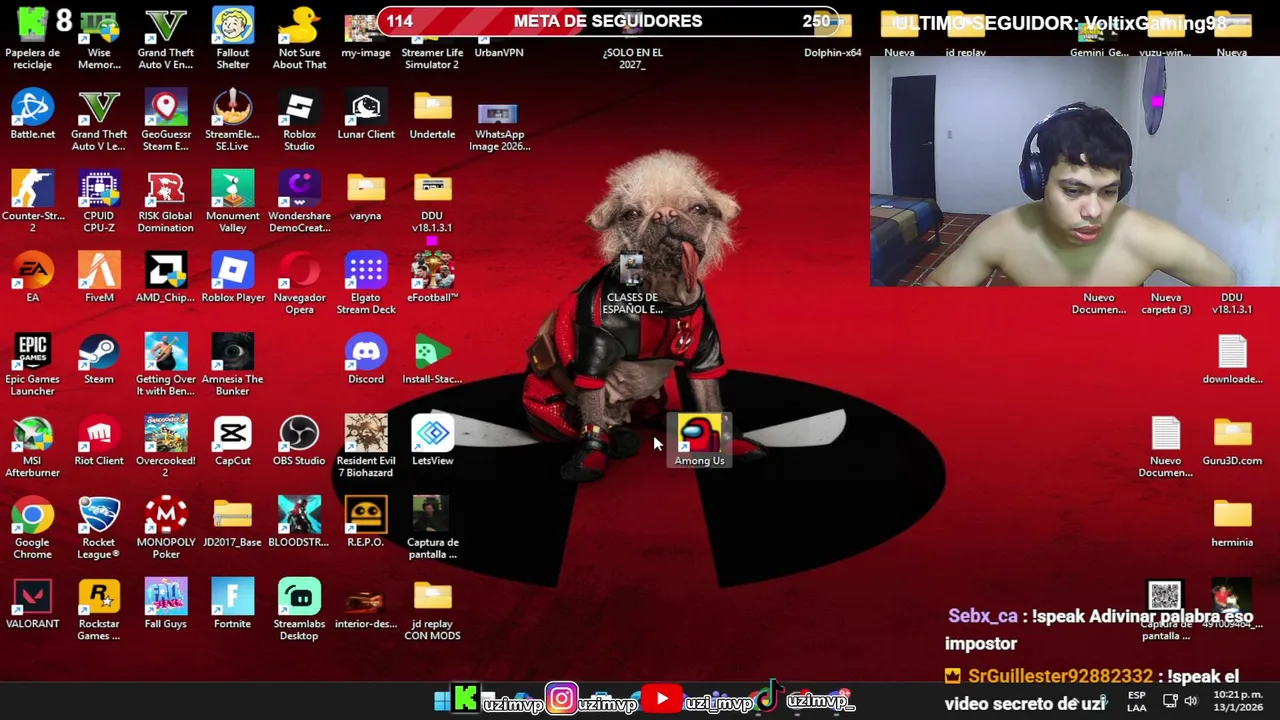This screenshot has width=1280, height=720.
Task: Launch VALORANT shortcut
Action: pos(33,604)
